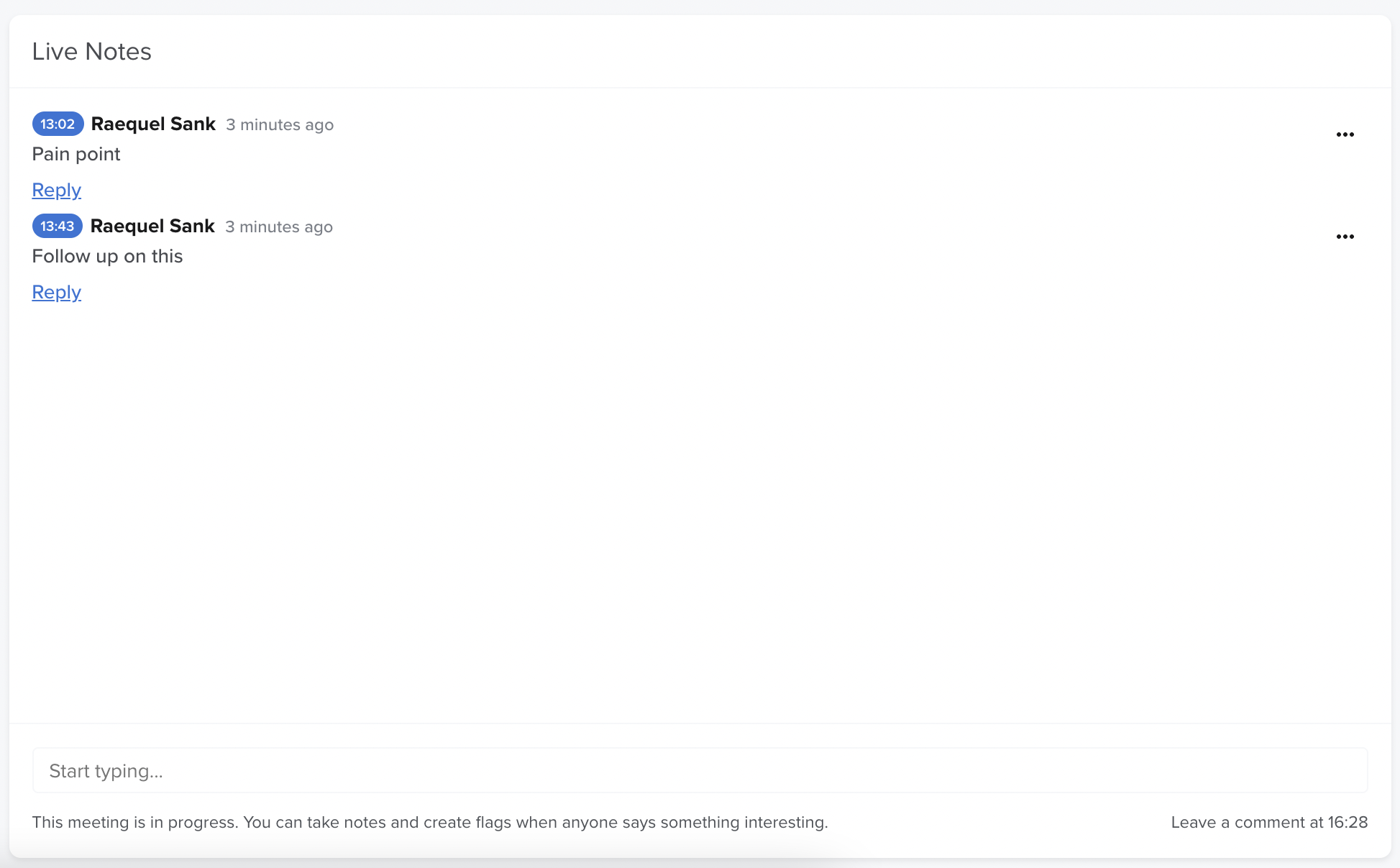1400x868 pixels.
Task: Click the word Notes in header
Action: [x=118, y=52]
